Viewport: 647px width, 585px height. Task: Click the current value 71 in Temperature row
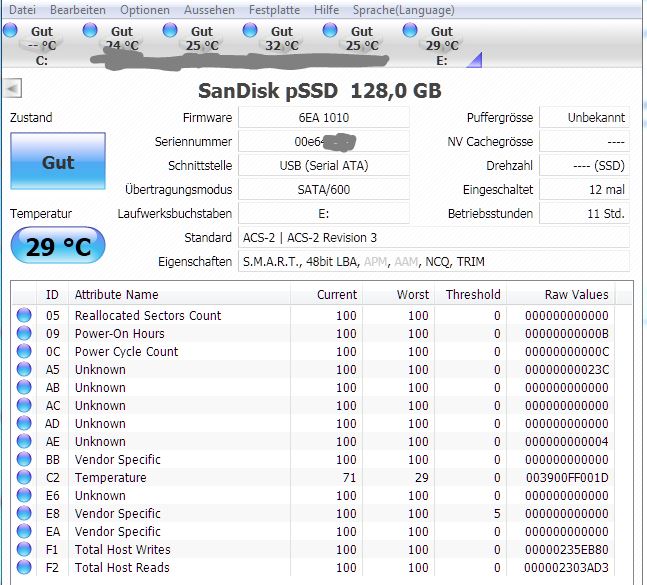(x=349, y=478)
